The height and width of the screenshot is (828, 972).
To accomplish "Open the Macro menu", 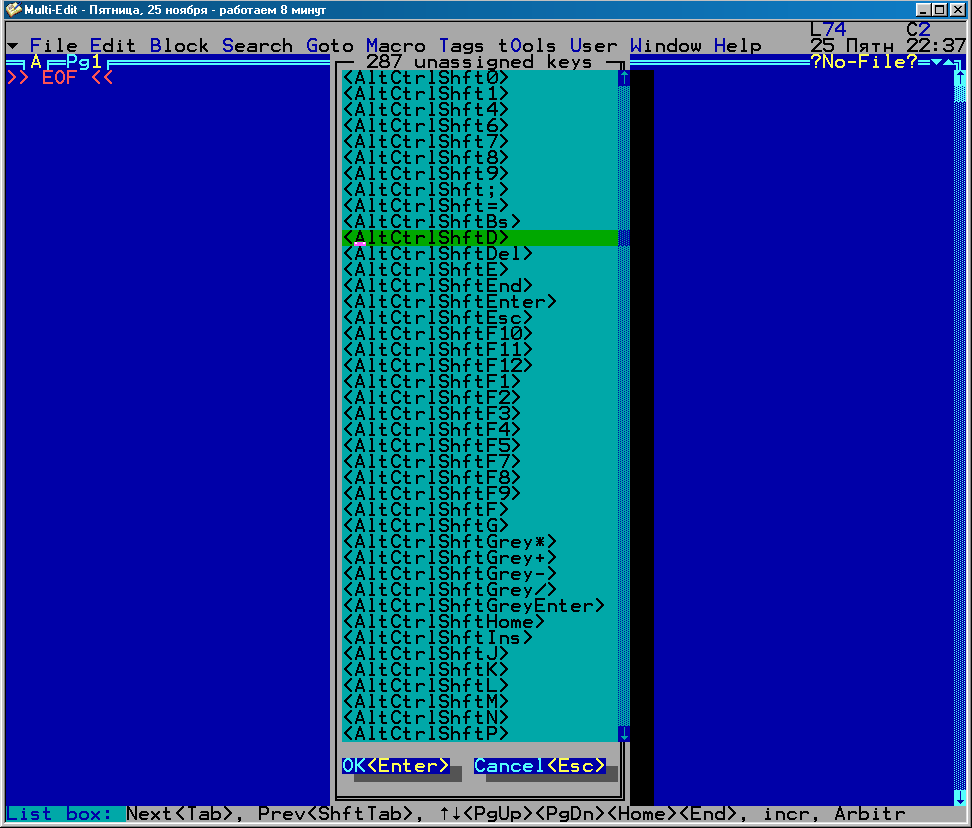I will click(395, 46).
